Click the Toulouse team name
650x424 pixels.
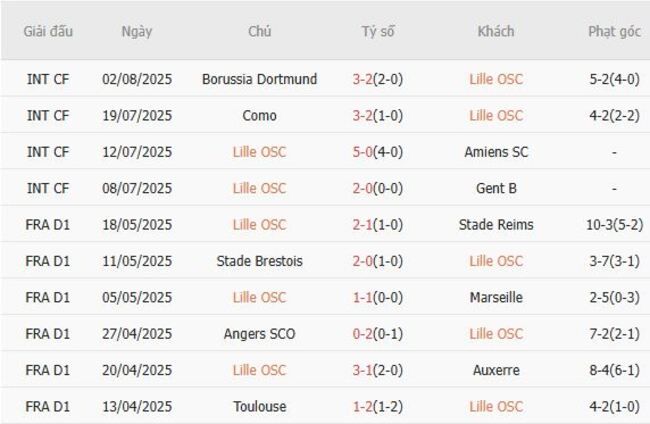pos(259,406)
